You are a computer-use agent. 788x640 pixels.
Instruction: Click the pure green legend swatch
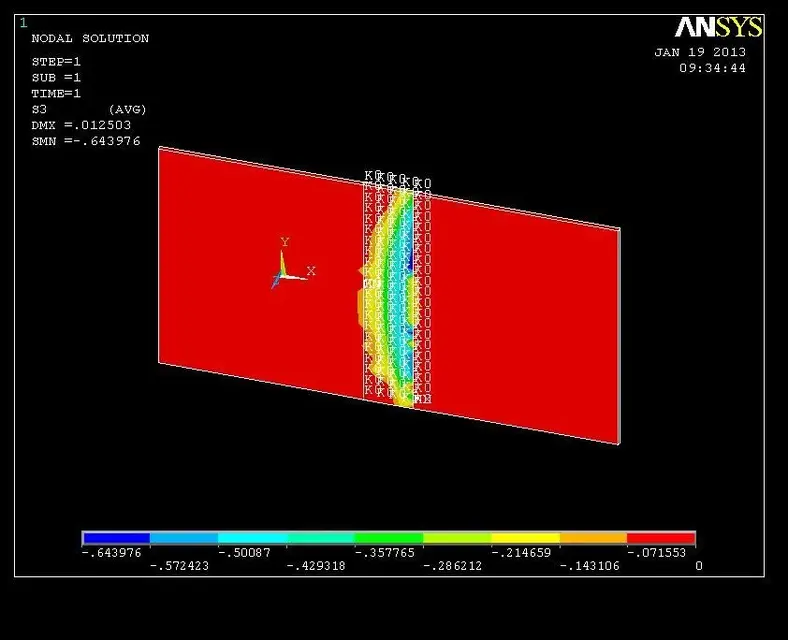pos(389,538)
